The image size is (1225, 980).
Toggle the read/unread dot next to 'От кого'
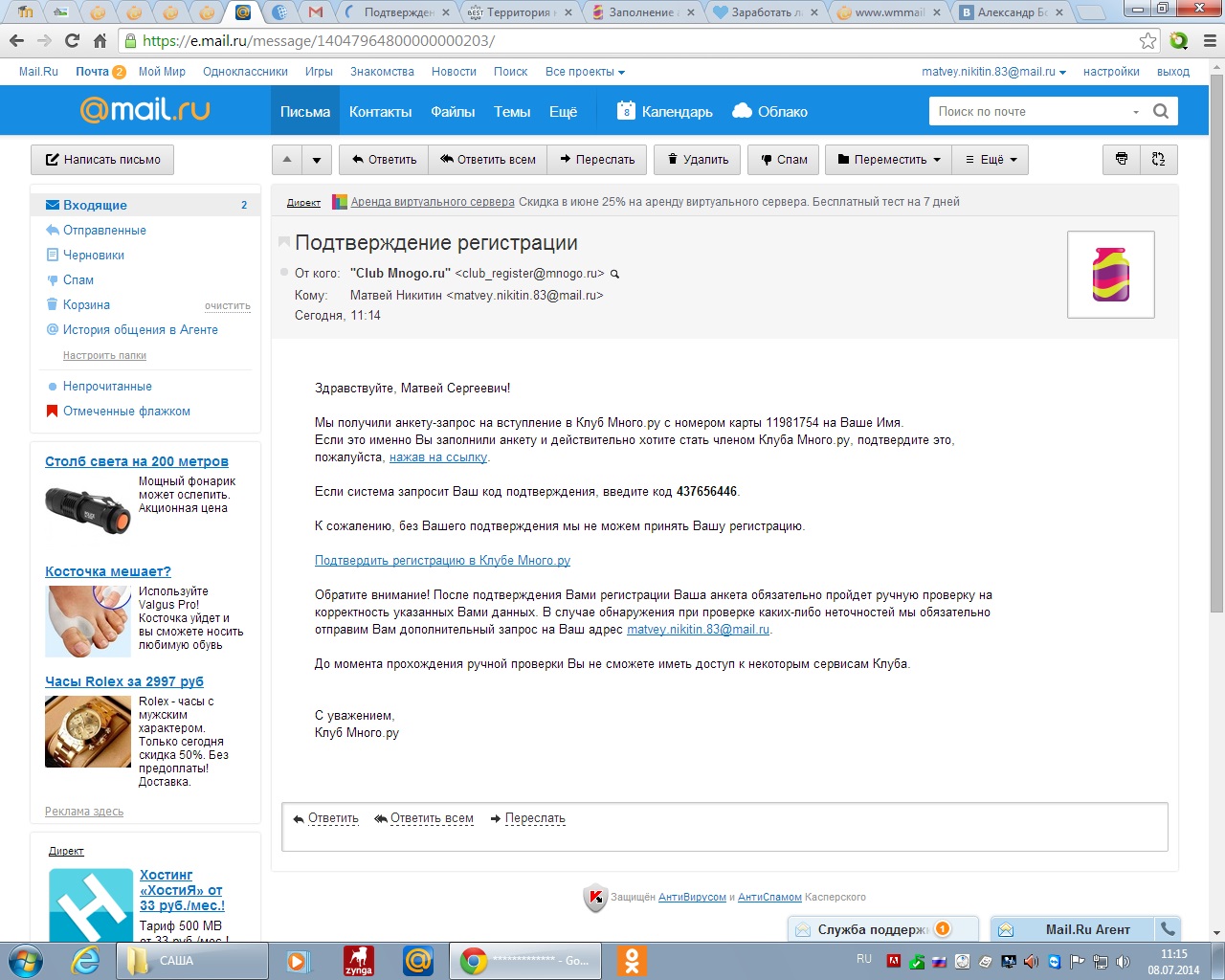[283, 273]
